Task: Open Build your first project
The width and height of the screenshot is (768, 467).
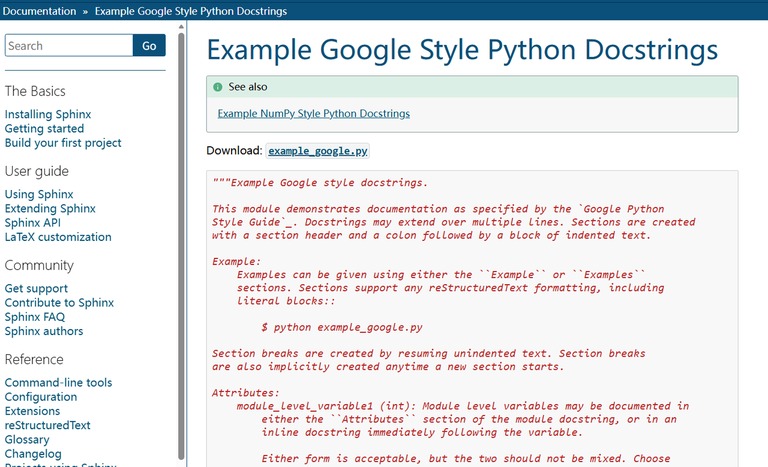Action: click(63, 143)
